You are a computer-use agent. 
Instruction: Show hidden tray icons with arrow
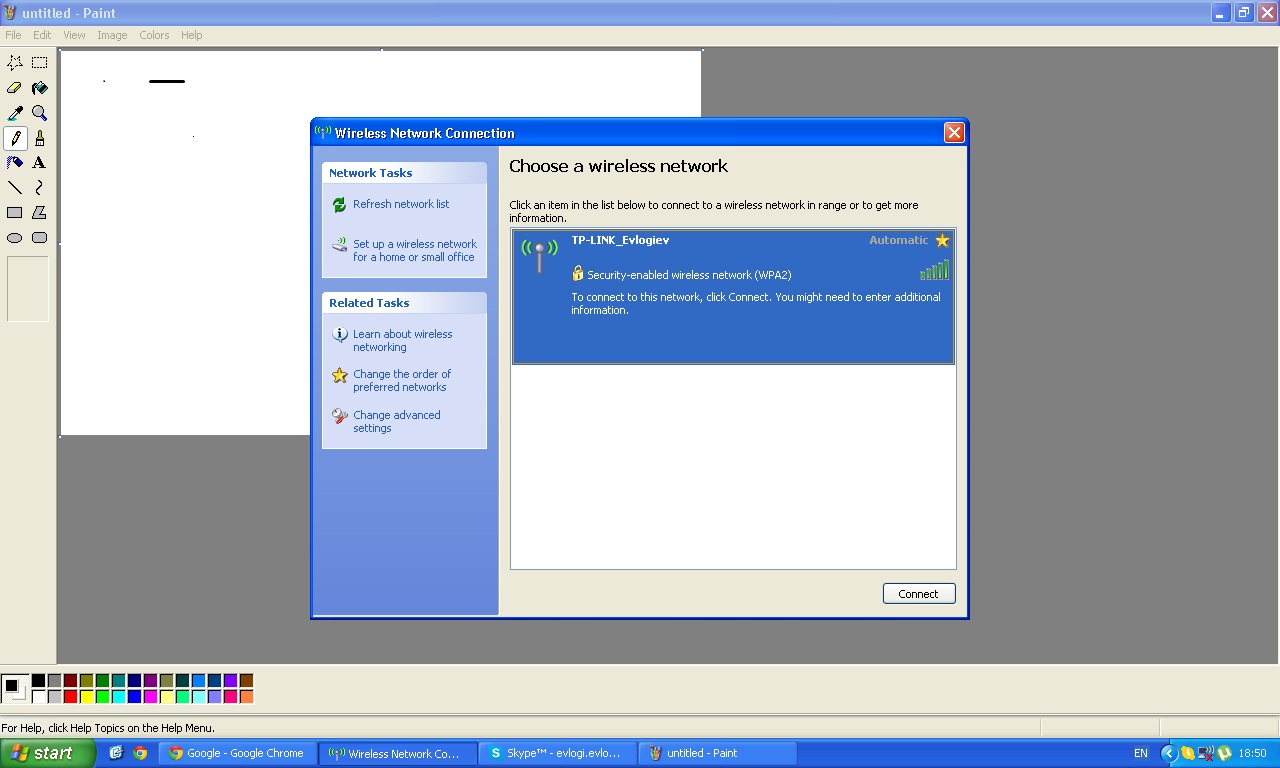tap(1167, 753)
